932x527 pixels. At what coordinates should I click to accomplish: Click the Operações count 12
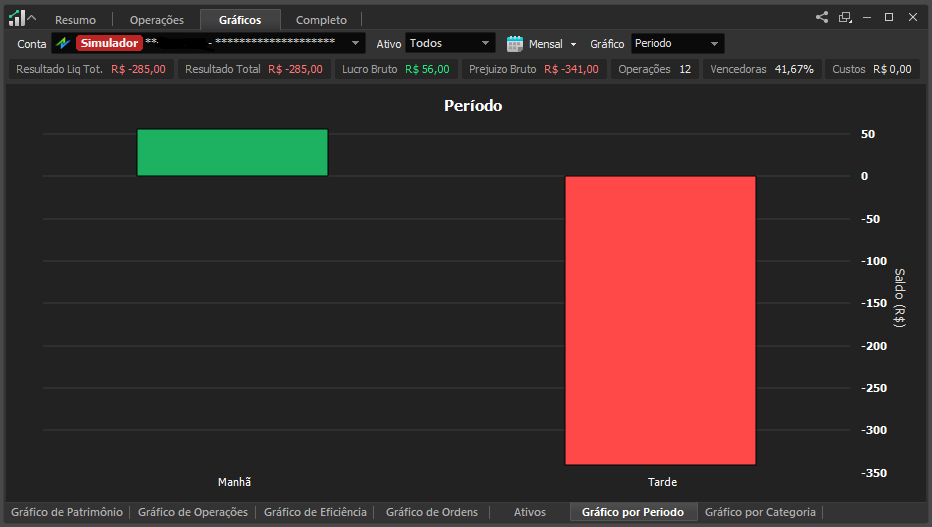[685, 69]
